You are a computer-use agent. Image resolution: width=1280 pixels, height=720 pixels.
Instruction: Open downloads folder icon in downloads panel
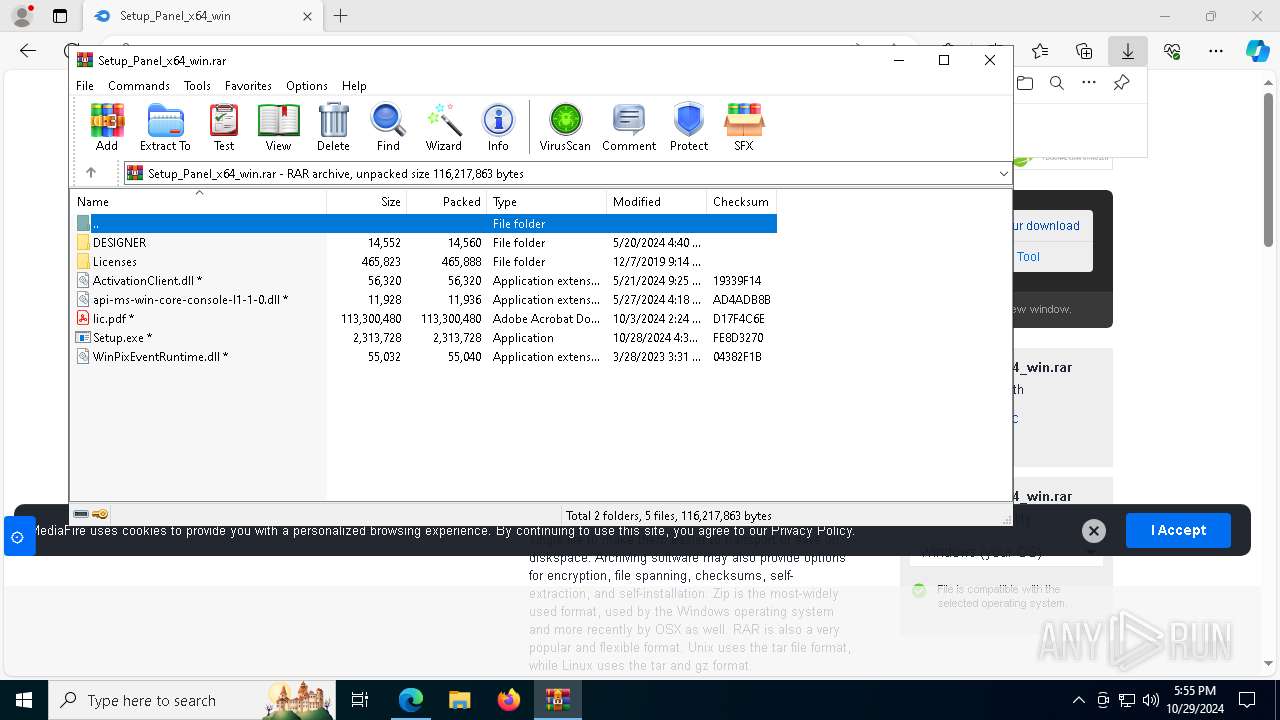tap(1025, 83)
